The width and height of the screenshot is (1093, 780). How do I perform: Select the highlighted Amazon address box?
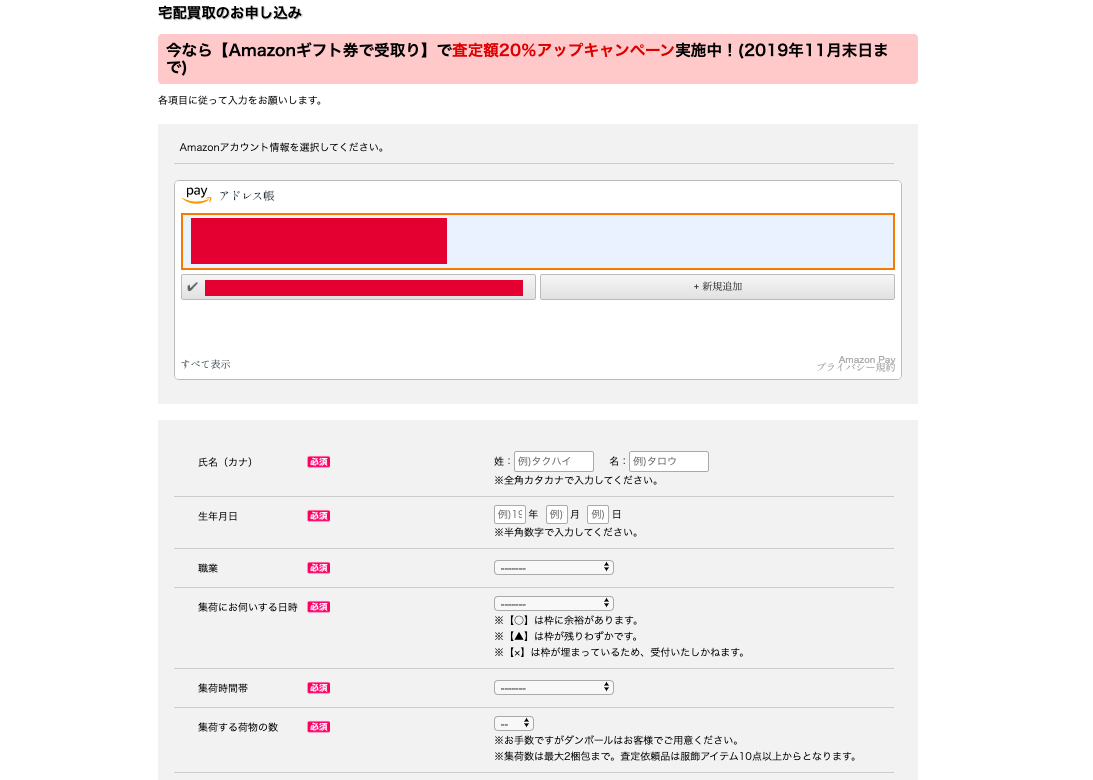coord(537,241)
